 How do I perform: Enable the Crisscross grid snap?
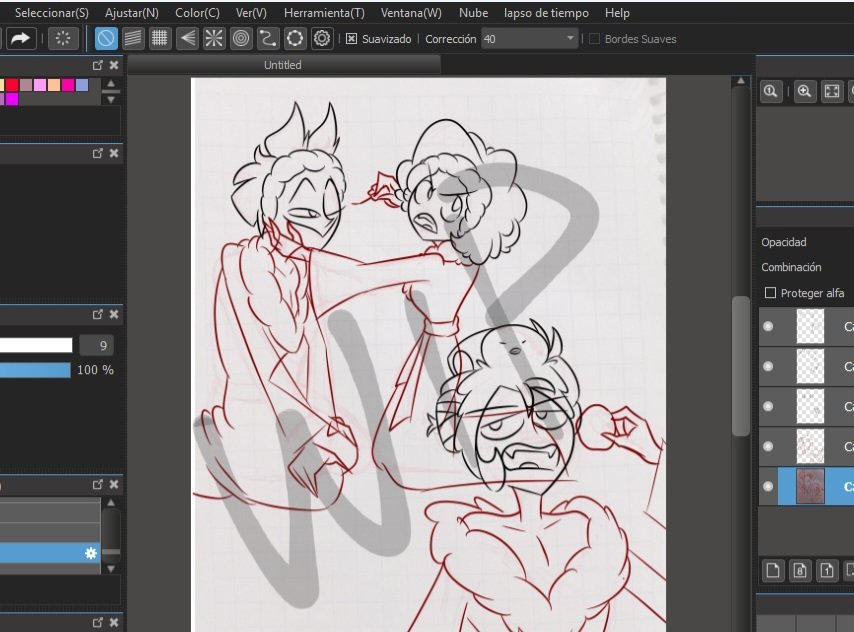coord(160,39)
